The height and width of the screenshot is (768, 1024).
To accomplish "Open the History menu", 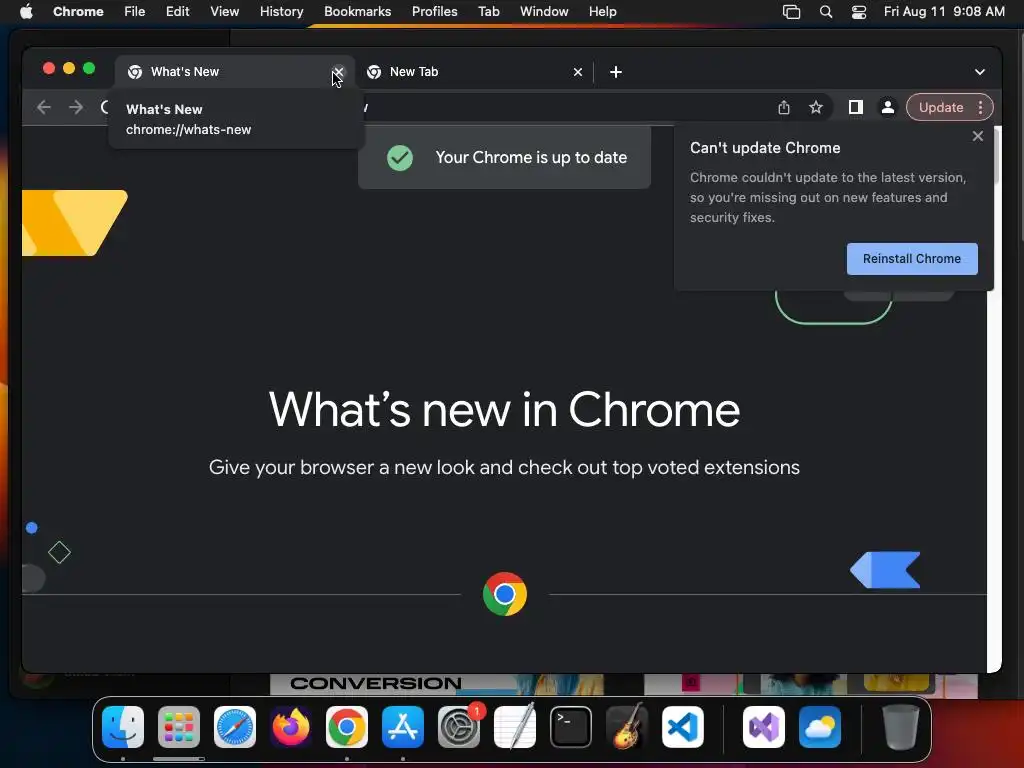I will 281,12.
